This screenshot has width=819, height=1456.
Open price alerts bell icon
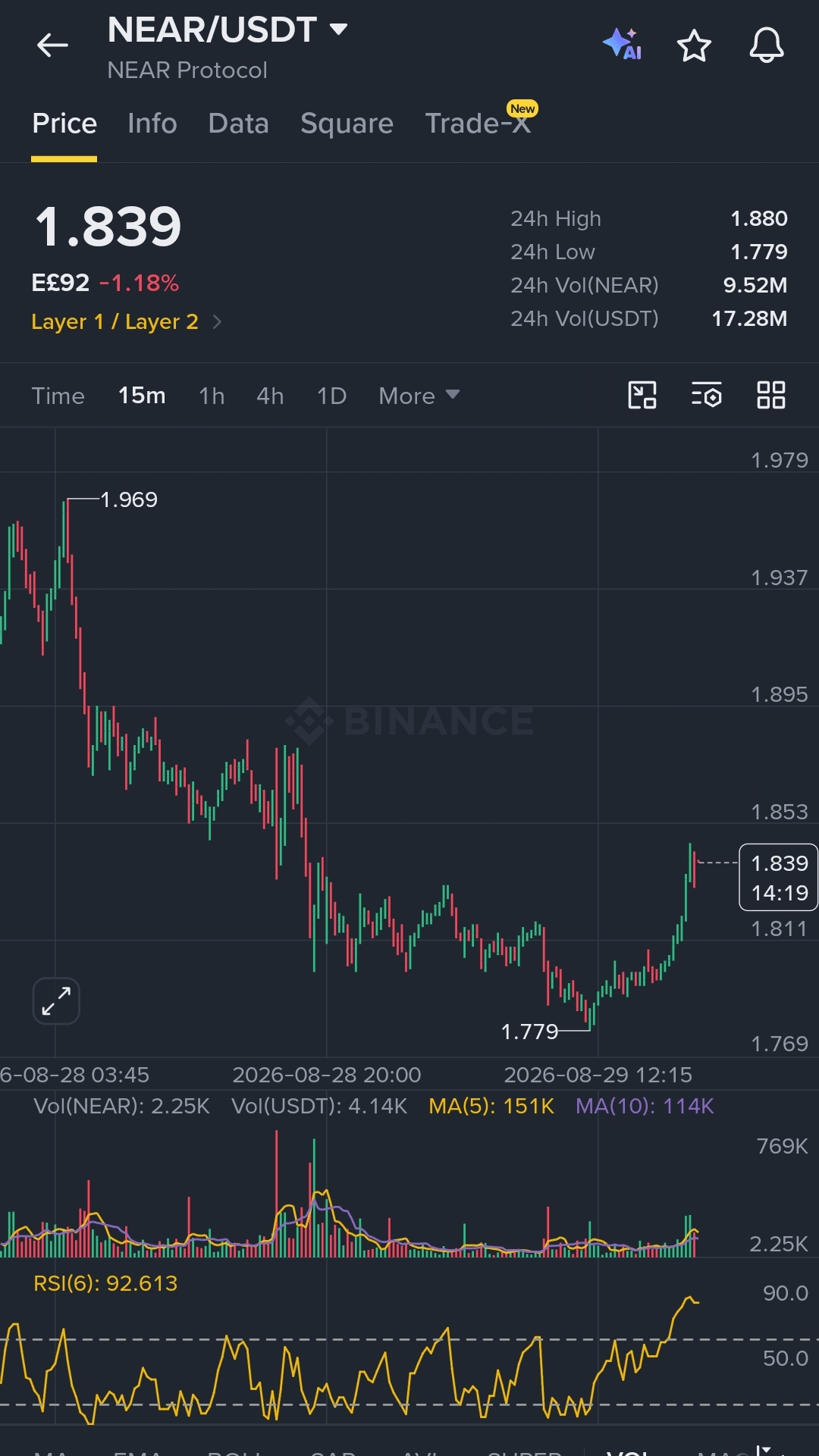click(x=767, y=45)
